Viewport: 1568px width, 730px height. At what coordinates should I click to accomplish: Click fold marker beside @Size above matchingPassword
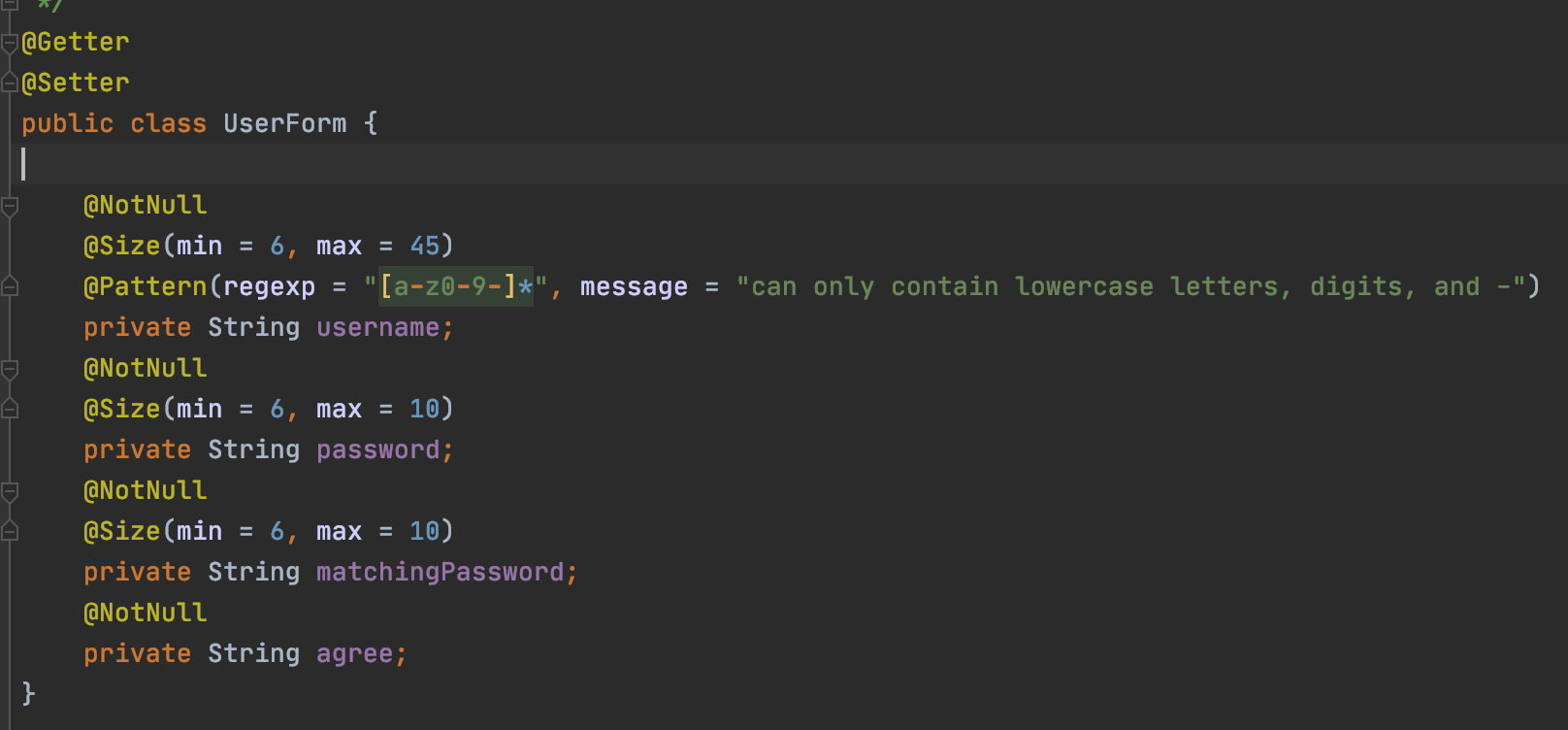(10, 532)
